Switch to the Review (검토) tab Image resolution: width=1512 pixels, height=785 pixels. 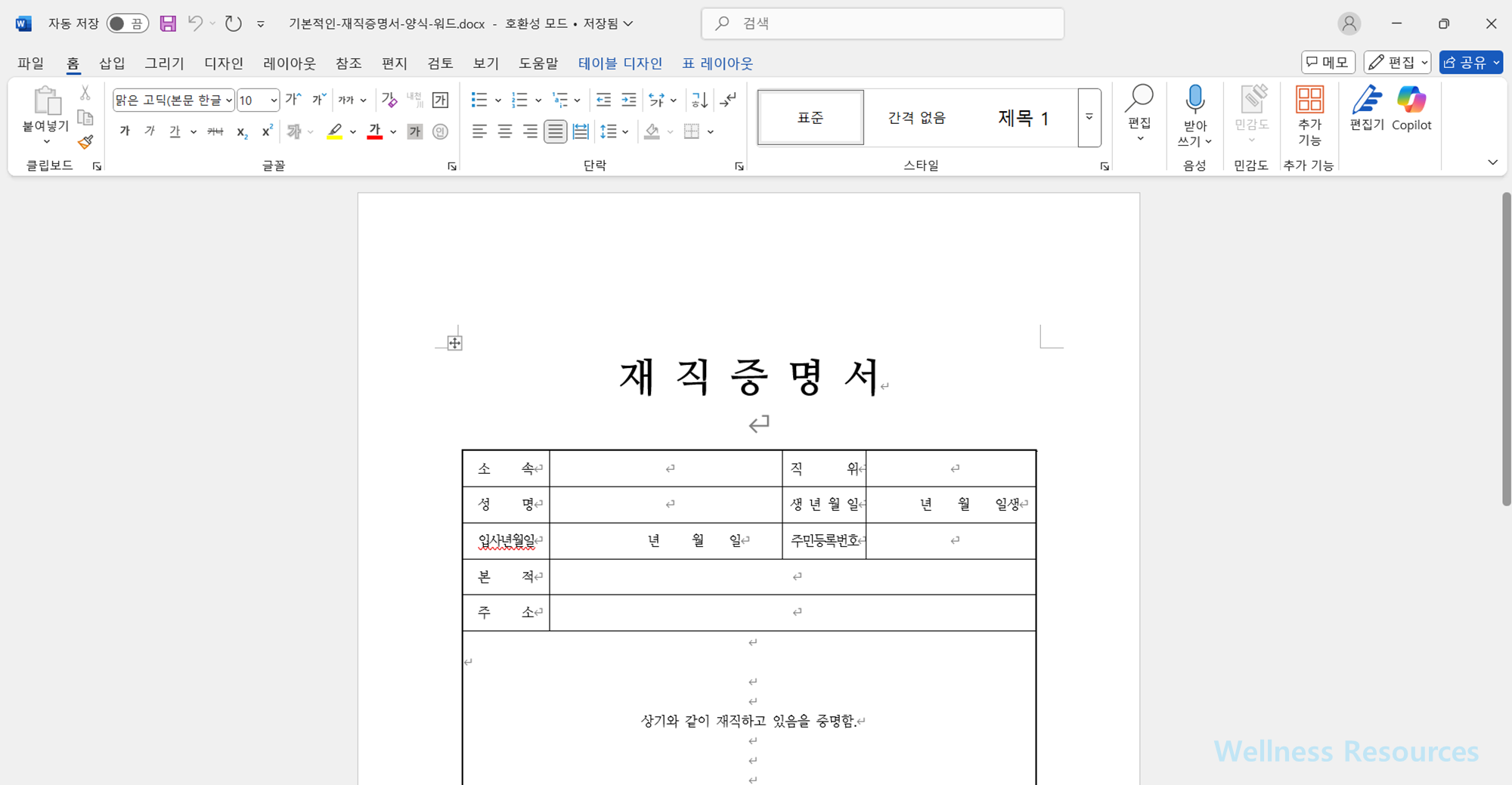pos(440,63)
